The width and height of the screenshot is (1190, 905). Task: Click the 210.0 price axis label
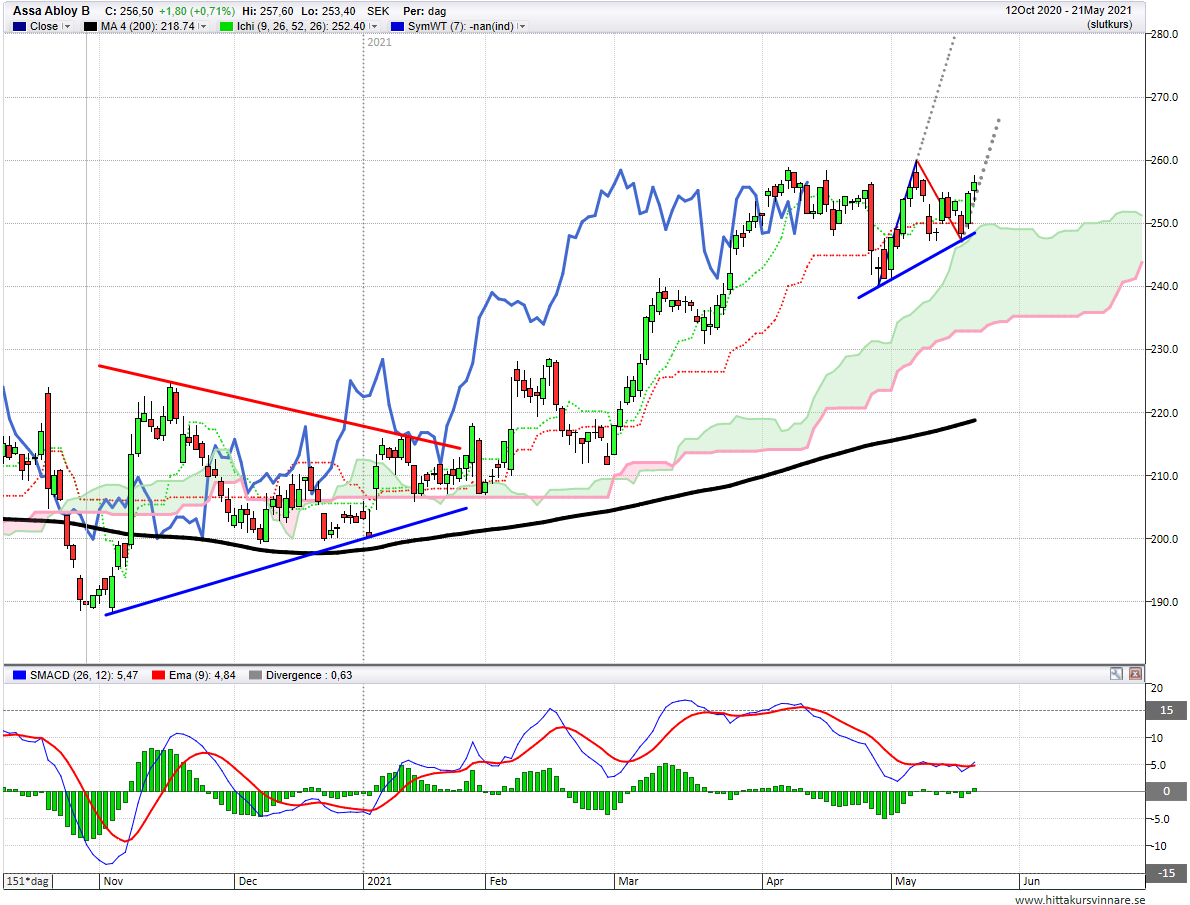click(1164, 476)
